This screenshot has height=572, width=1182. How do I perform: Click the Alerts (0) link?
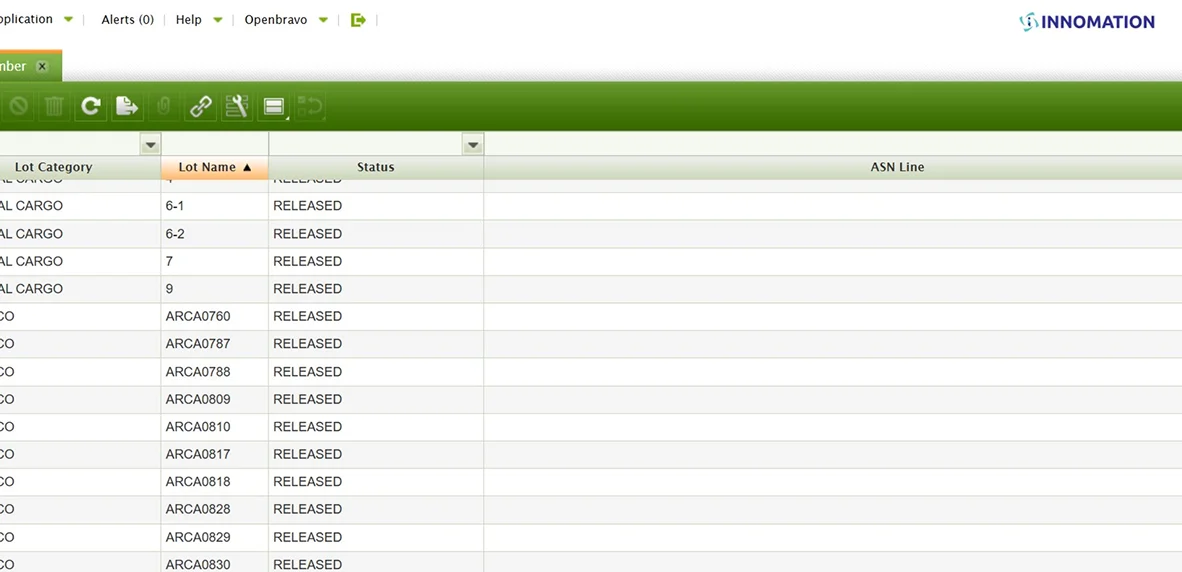[127, 20]
